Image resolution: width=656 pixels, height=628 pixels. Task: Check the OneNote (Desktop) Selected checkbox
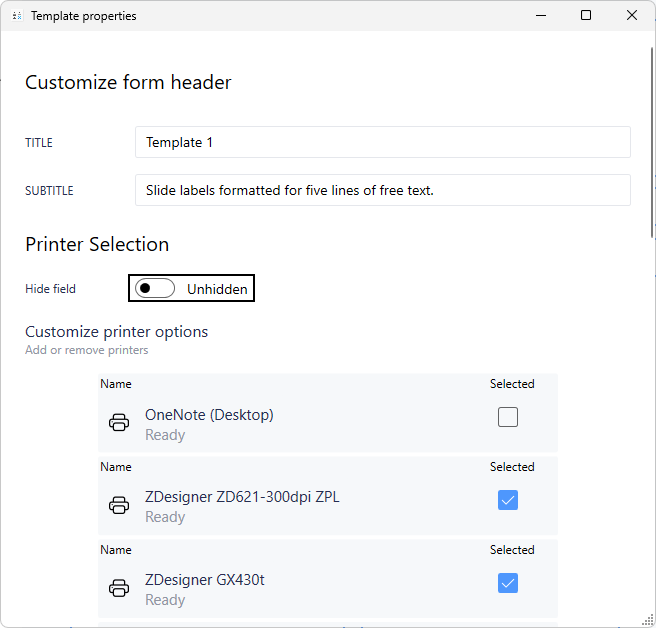click(x=508, y=417)
